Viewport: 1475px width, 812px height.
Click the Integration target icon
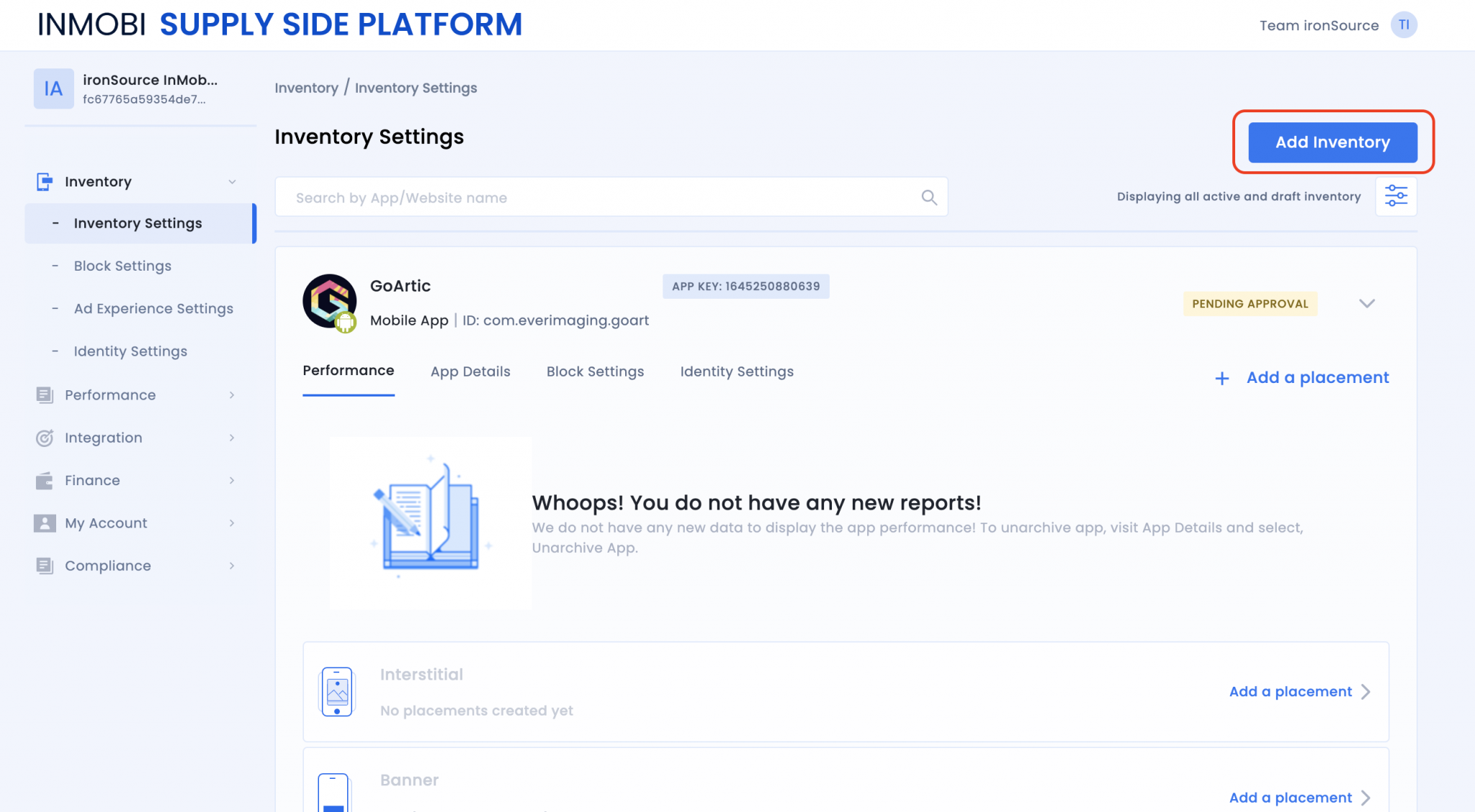click(x=45, y=438)
